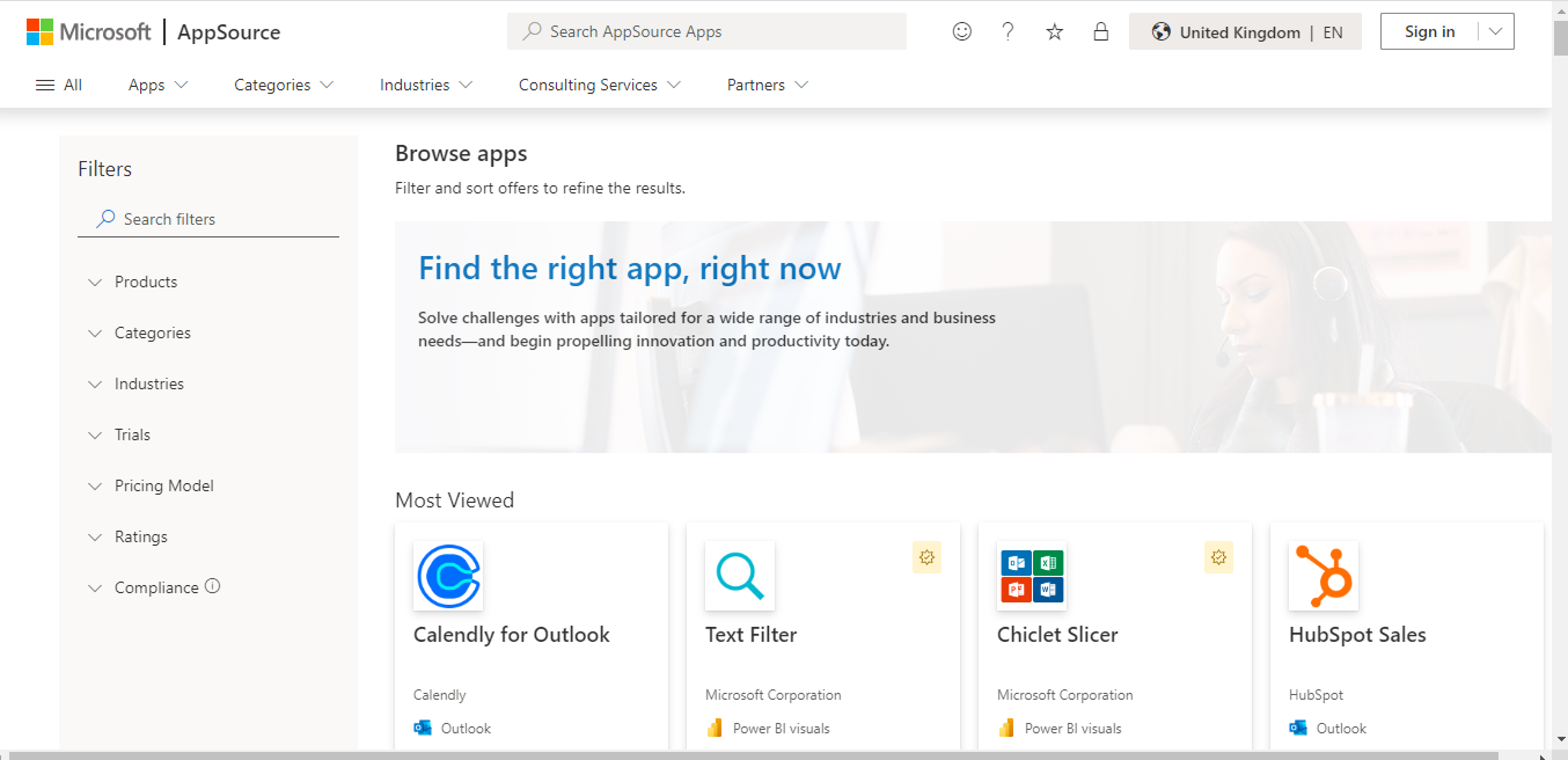1568x760 pixels.
Task: Click the Search AppSource Apps field
Action: click(707, 31)
